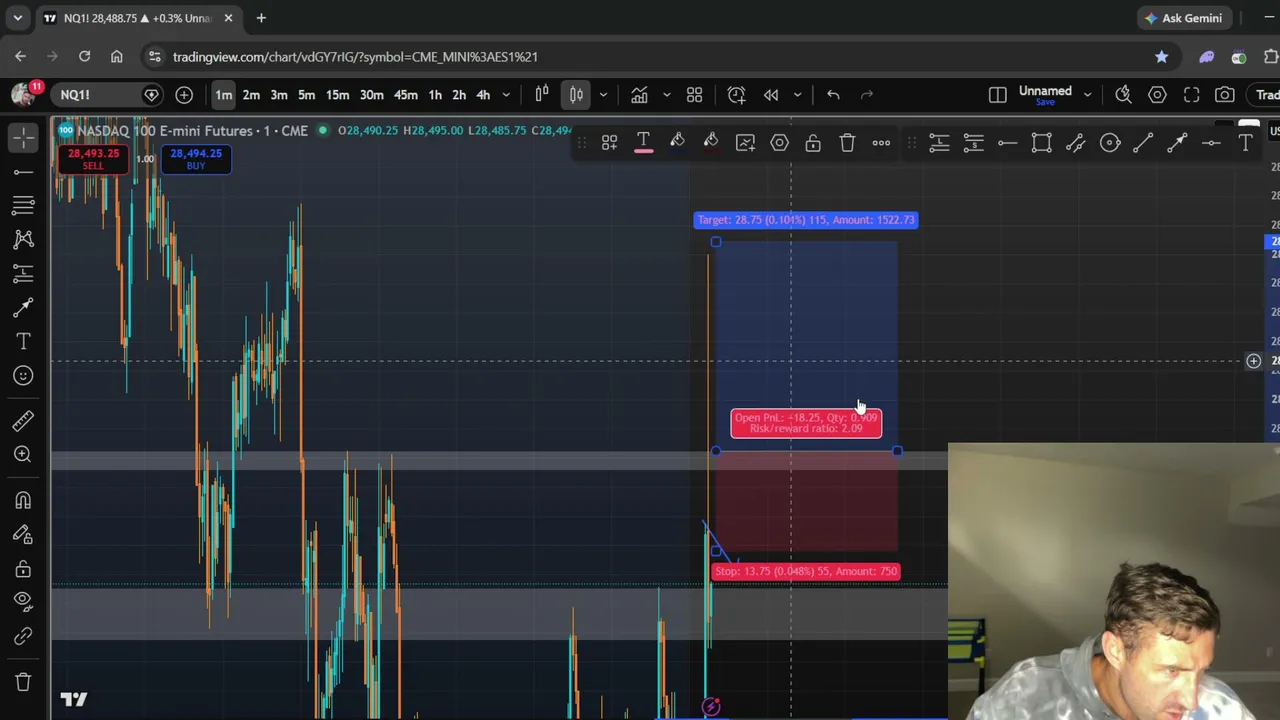Screen dimensions: 1280x720
Task: Switch to 4h timeframe
Action: click(483, 95)
